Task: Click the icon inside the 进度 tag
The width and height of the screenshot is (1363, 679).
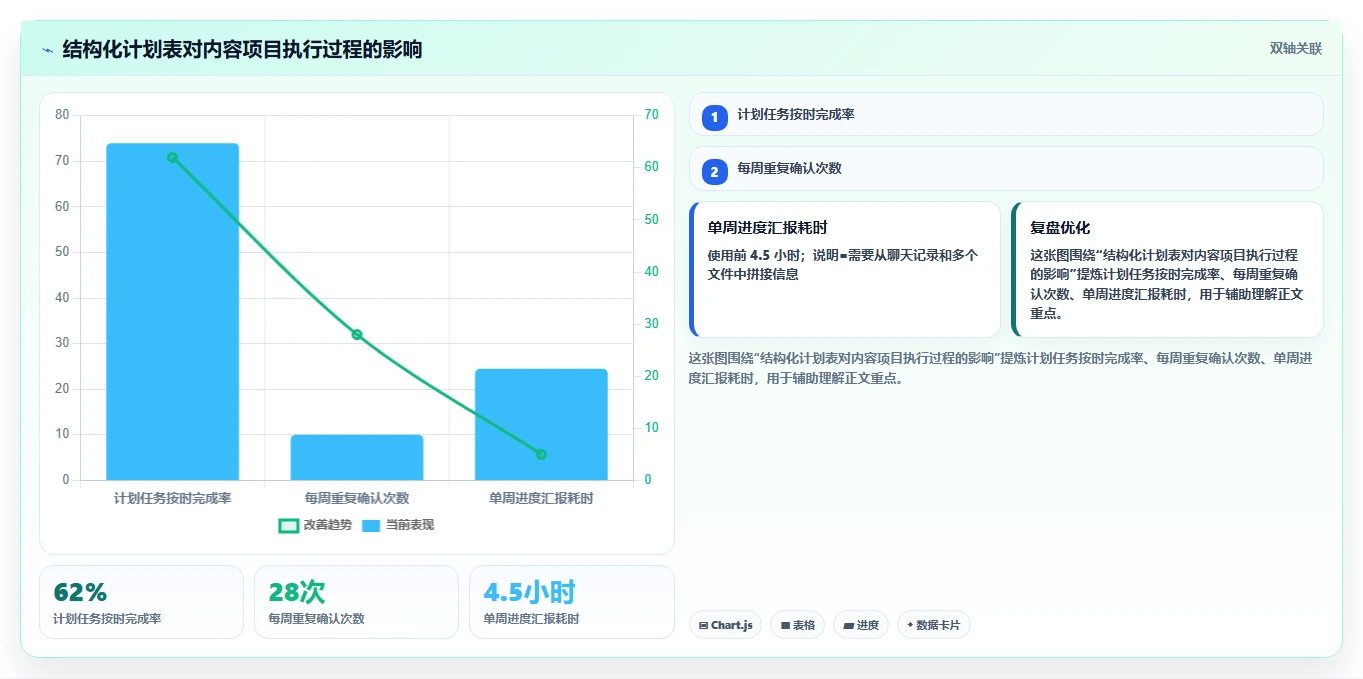Action: 849,625
